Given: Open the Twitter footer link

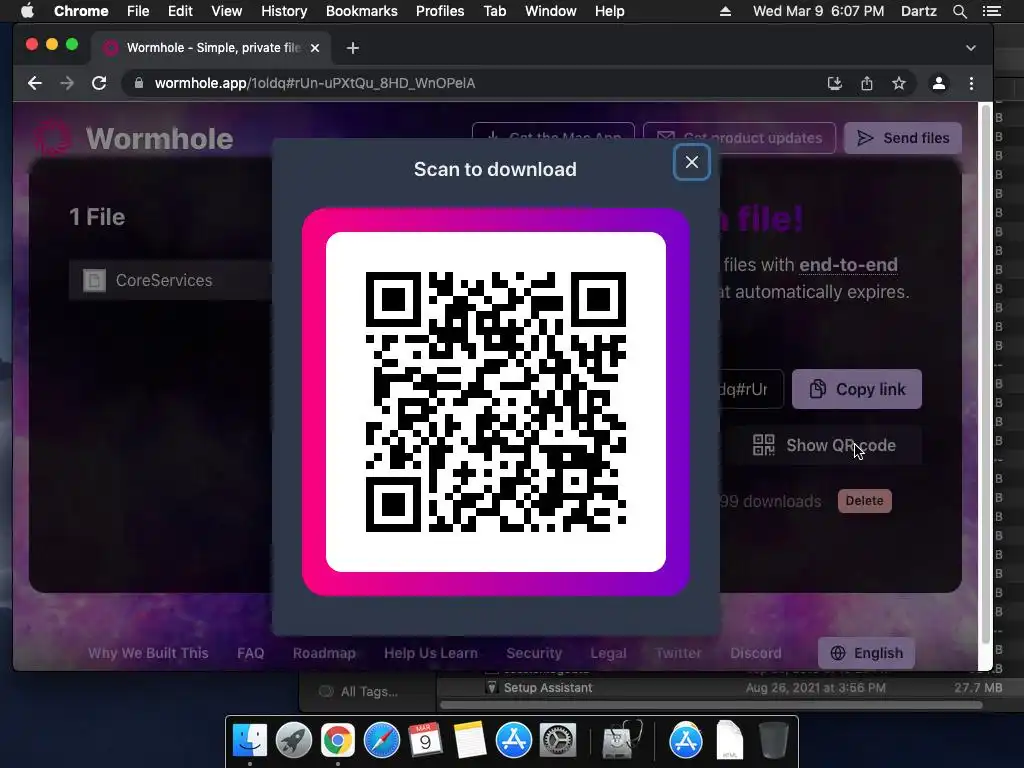Looking at the screenshot, I should pyautogui.click(x=679, y=653).
